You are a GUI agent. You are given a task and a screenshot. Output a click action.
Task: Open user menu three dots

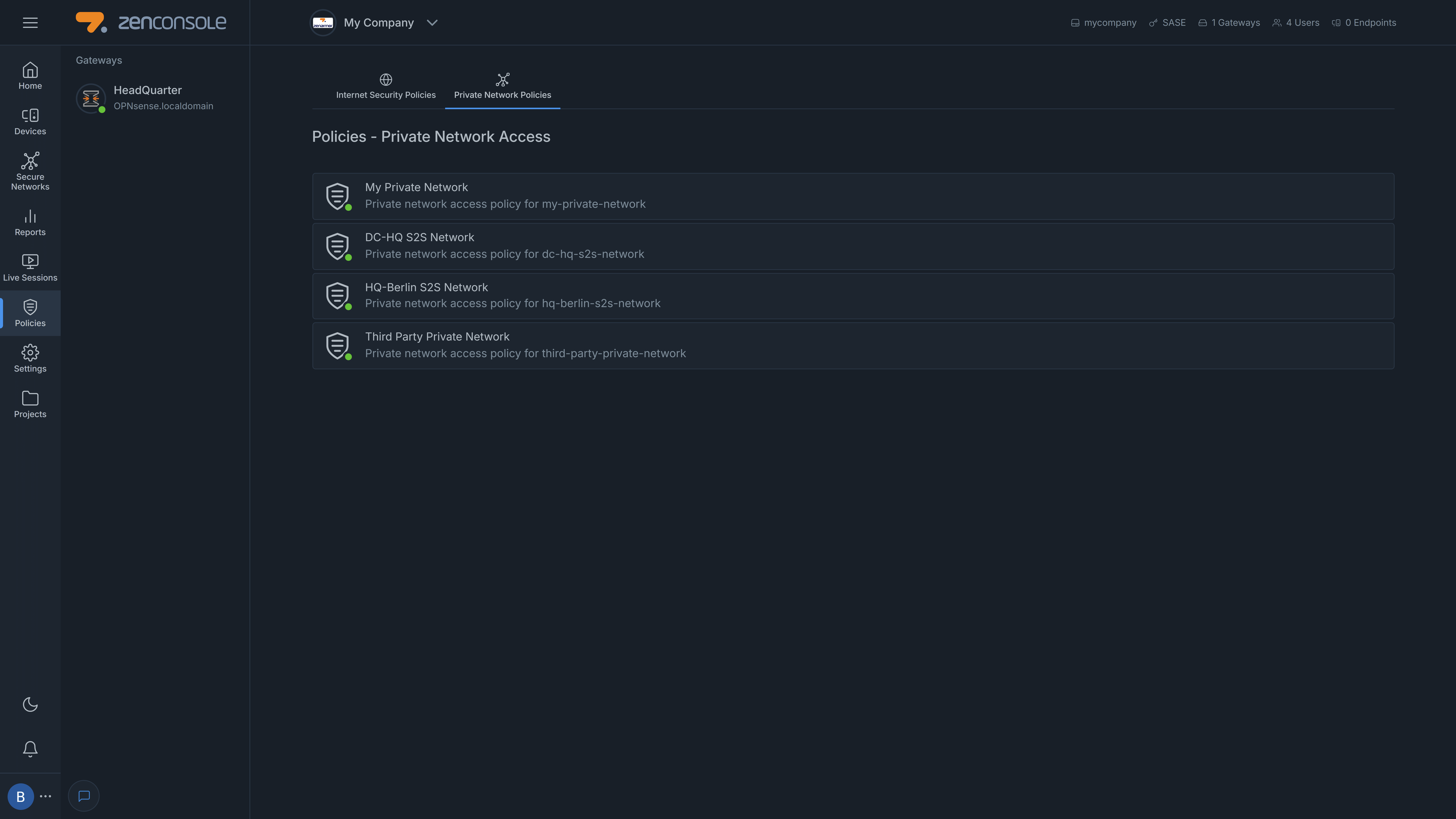click(x=46, y=796)
